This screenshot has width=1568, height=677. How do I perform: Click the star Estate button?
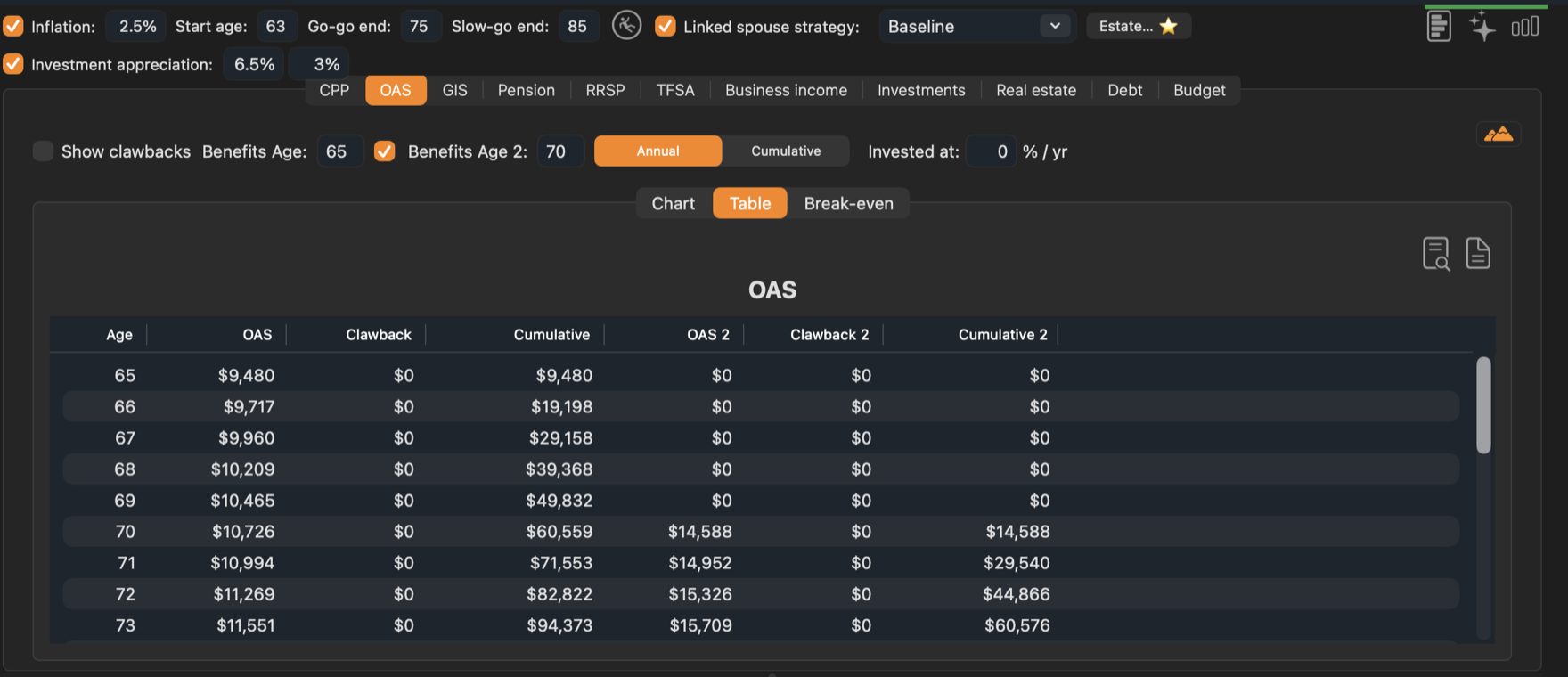coord(1139,26)
